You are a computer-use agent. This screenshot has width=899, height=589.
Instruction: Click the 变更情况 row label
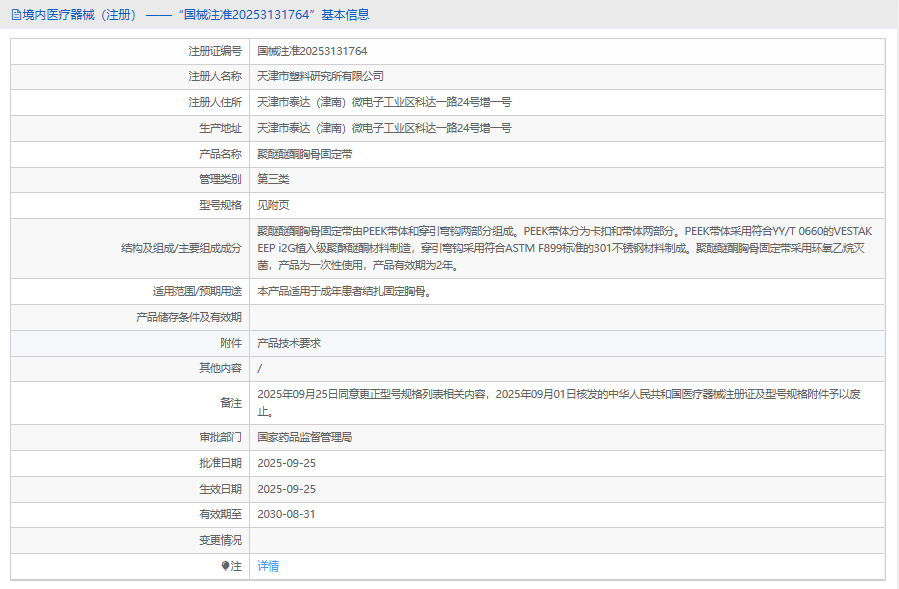[220, 540]
